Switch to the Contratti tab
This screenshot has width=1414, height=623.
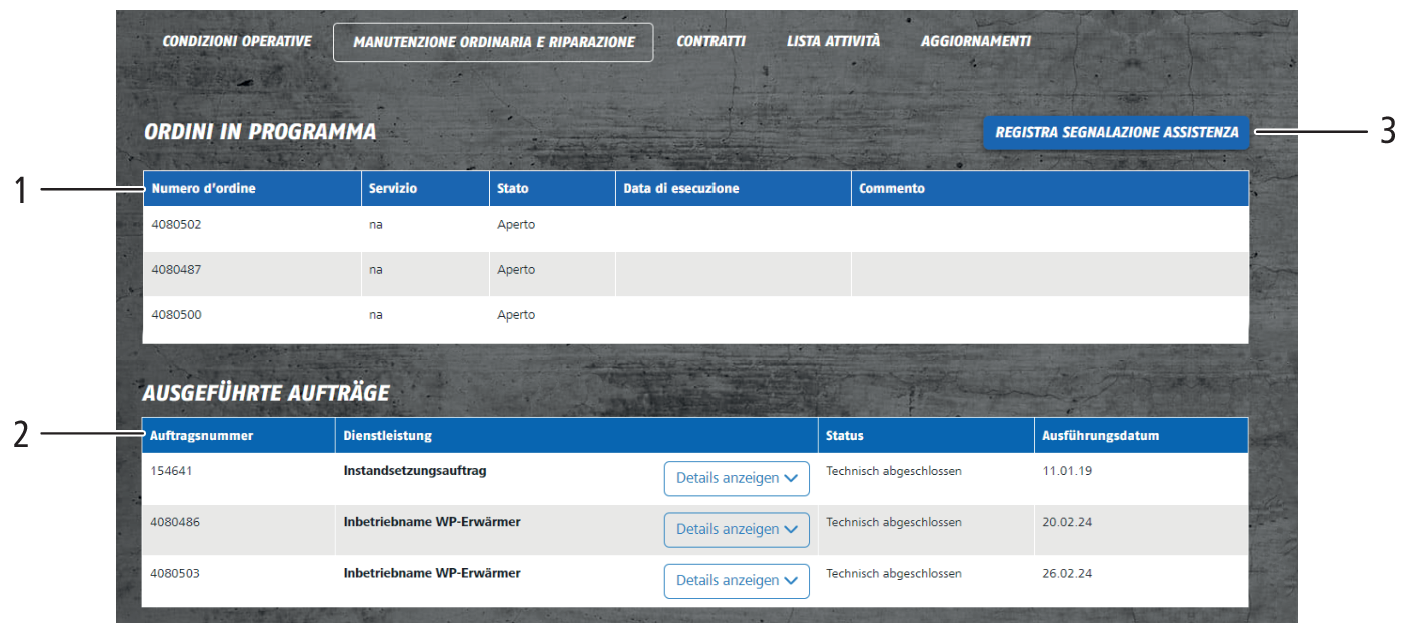pos(711,42)
